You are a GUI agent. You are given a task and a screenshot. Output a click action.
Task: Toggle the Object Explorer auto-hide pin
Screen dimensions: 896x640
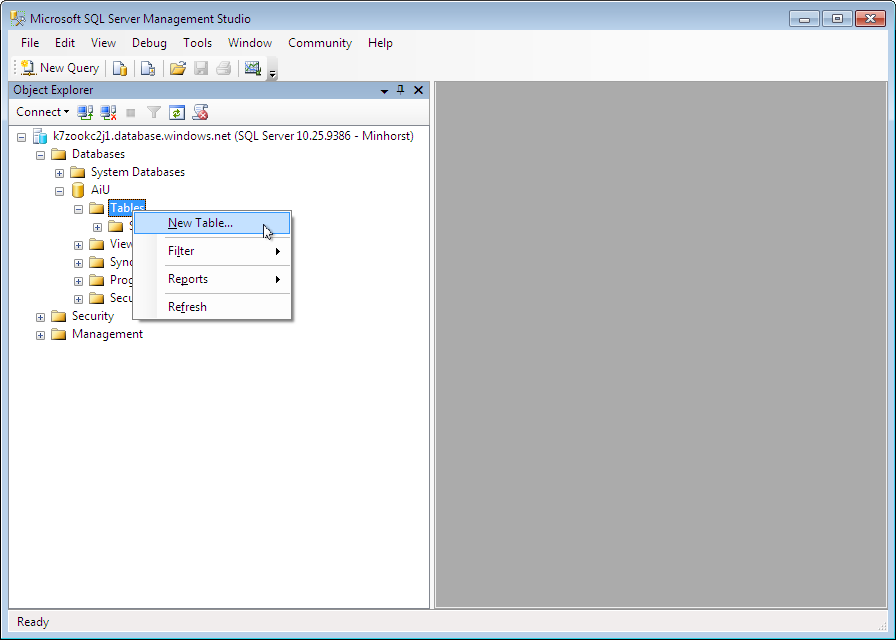[401, 90]
